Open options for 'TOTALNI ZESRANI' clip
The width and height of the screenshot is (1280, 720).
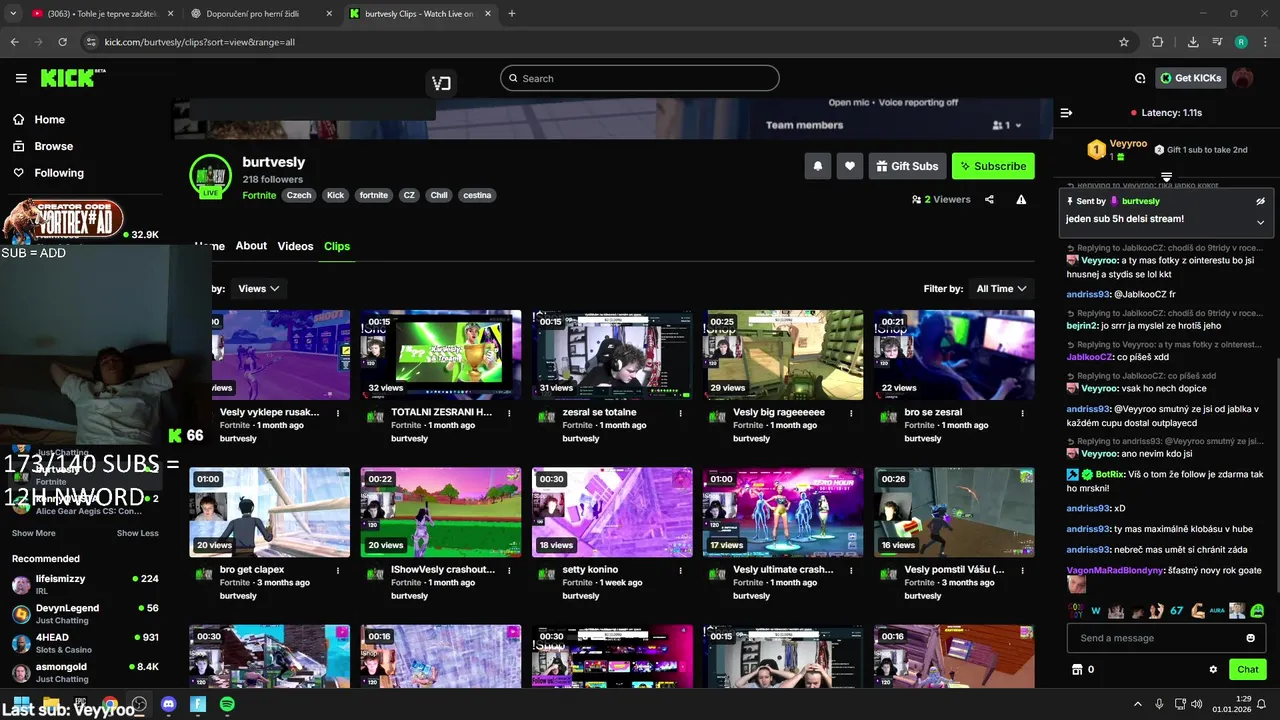(x=509, y=412)
